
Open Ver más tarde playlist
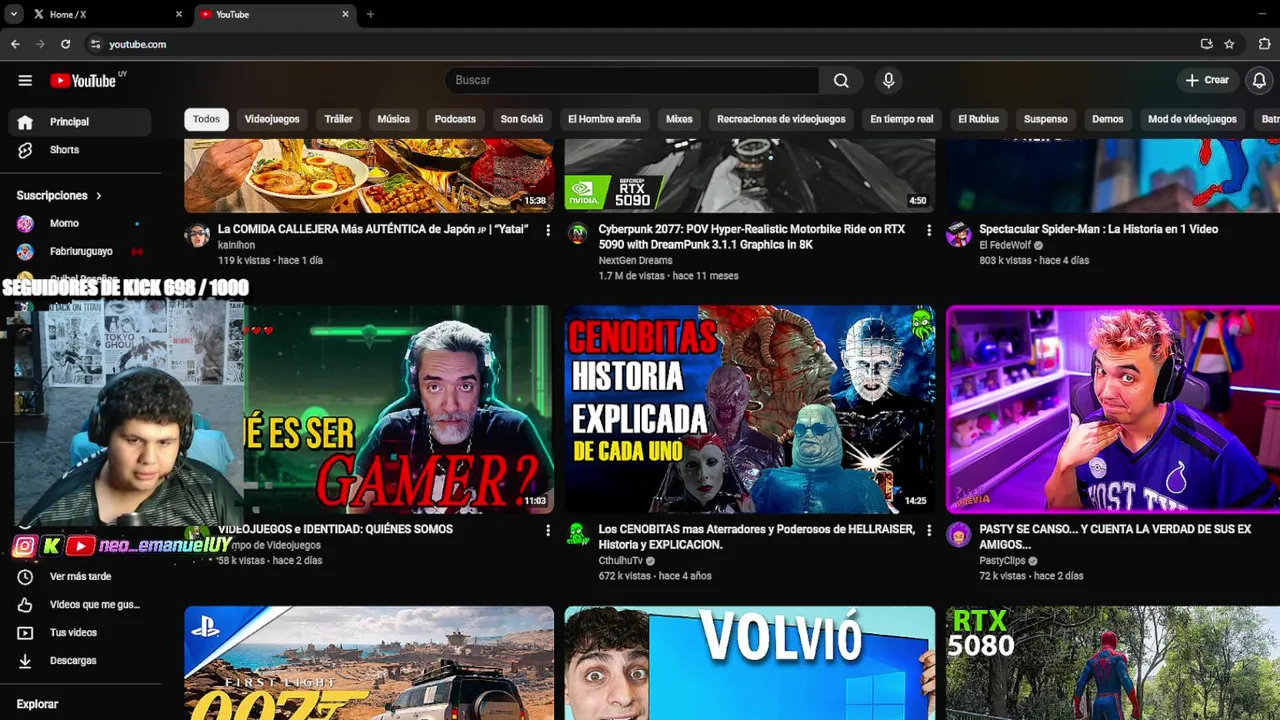point(80,577)
